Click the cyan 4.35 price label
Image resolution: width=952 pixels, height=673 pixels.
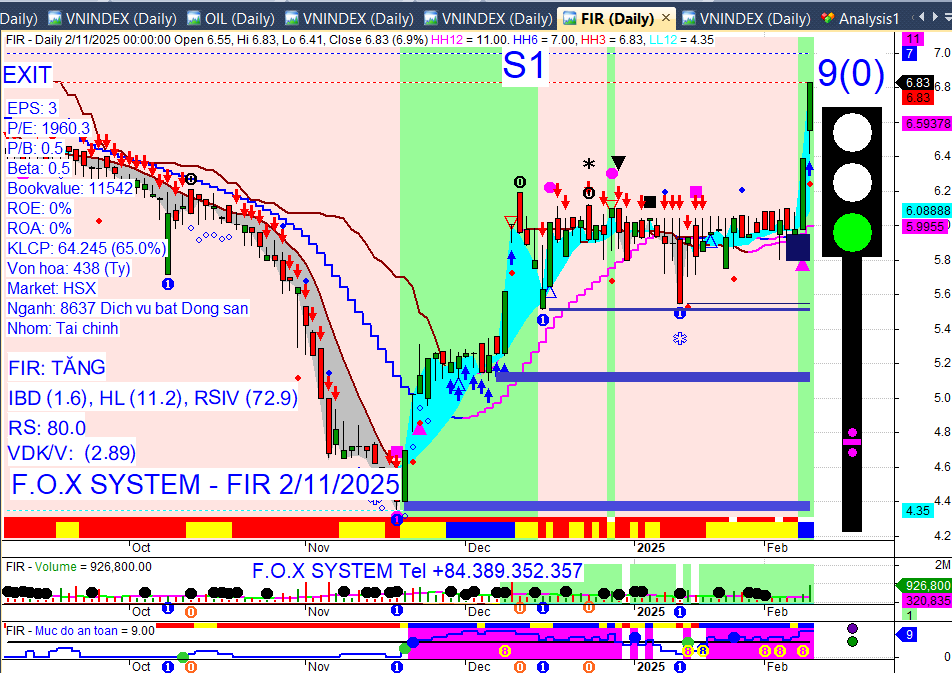[918, 510]
